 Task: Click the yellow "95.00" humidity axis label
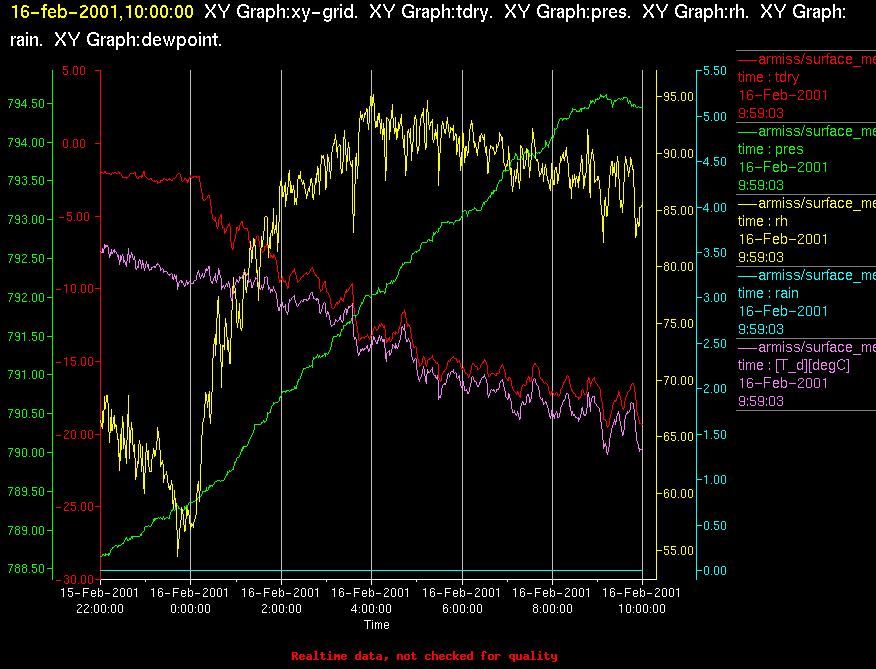678,97
